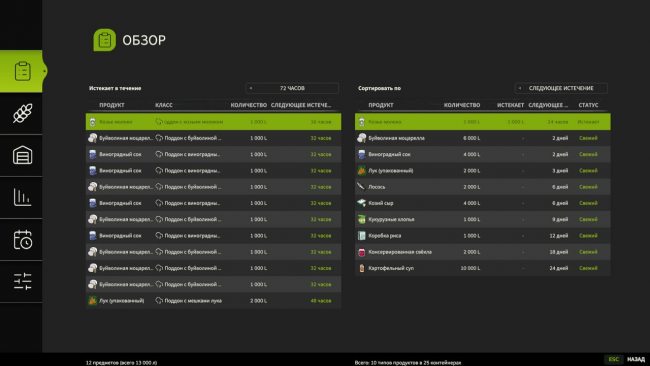Click the 10 000 L quantity cell
Screen dimensions: 650x366
coord(470,268)
